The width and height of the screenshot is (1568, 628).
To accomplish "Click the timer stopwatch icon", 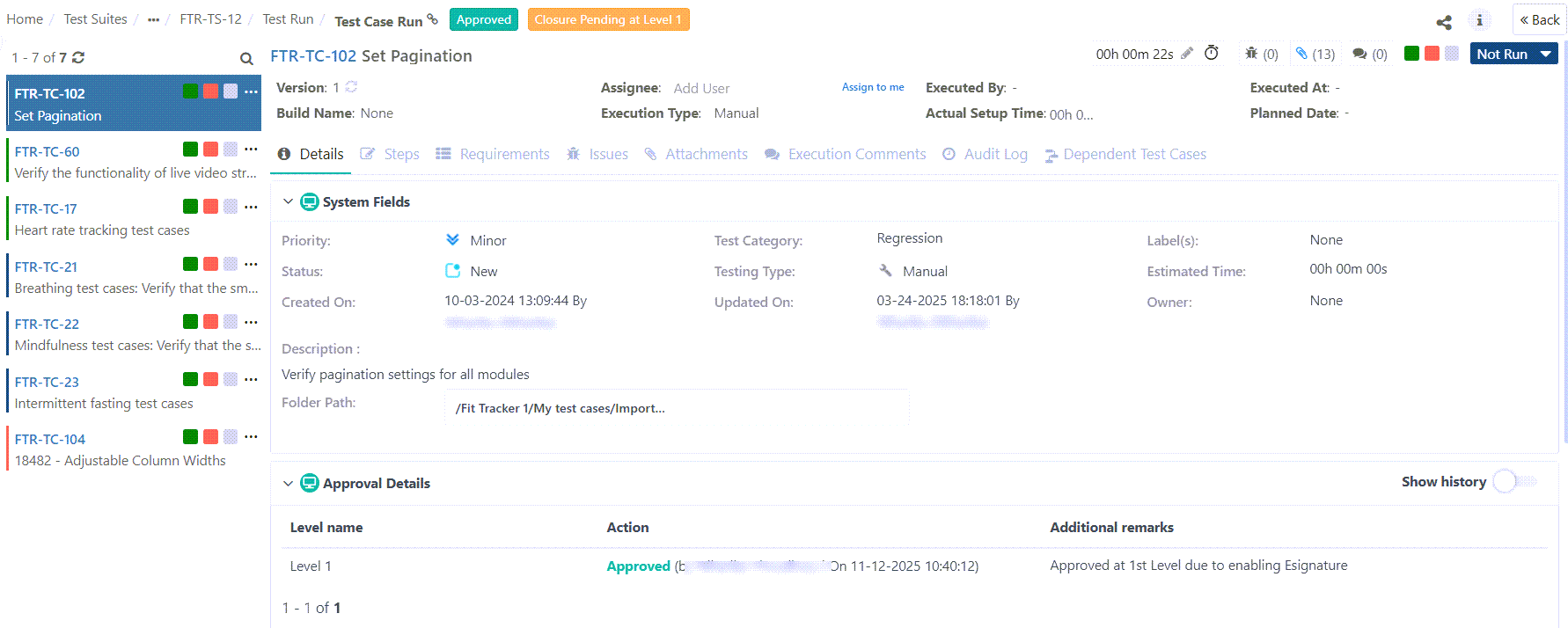I will [1212, 53].
